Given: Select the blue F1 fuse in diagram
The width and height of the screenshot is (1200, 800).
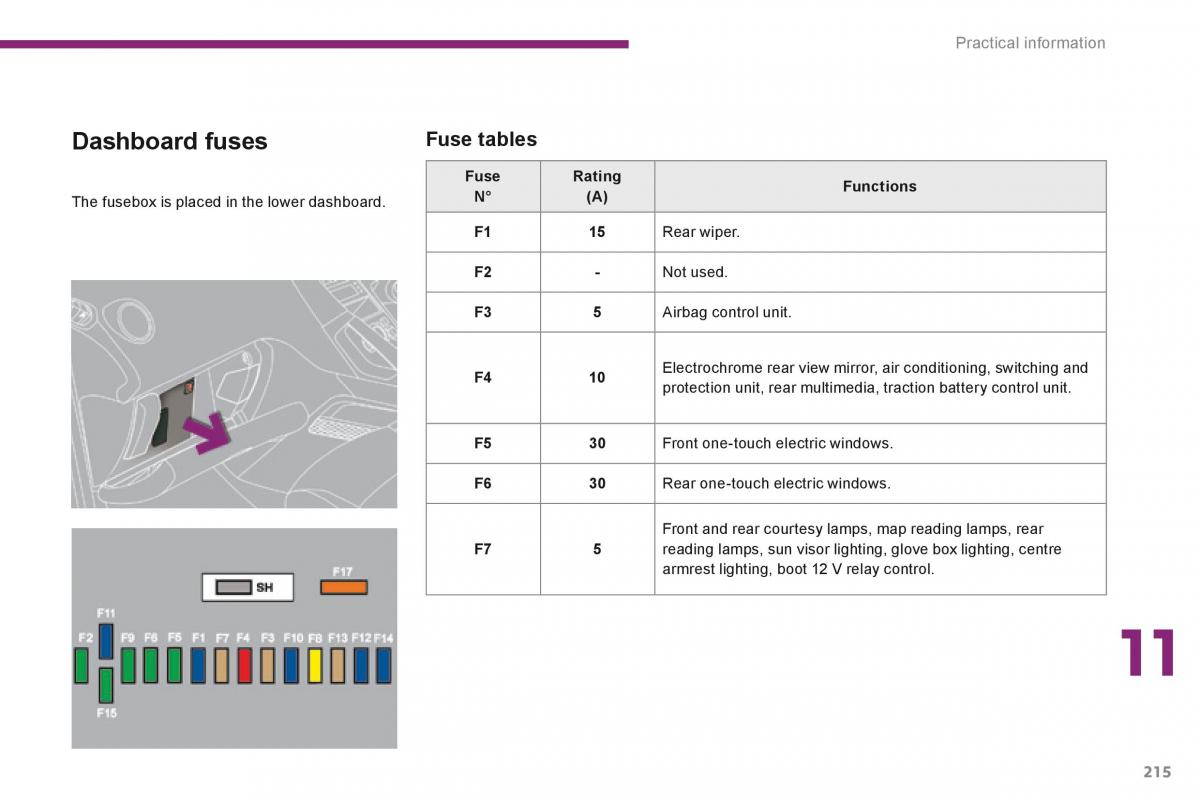Looking at the screenshot, I should point(198,665).
